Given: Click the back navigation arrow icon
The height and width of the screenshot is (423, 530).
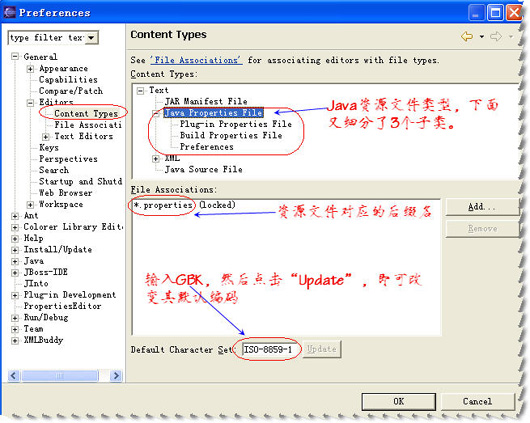Looking at the screenshot, I should 467,36.
